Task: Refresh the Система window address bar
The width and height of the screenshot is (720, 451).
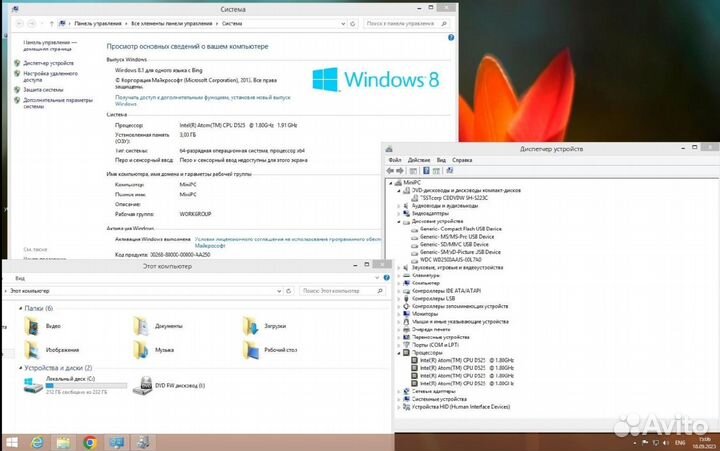Action: pyautogui.click(x=353, y=23)
